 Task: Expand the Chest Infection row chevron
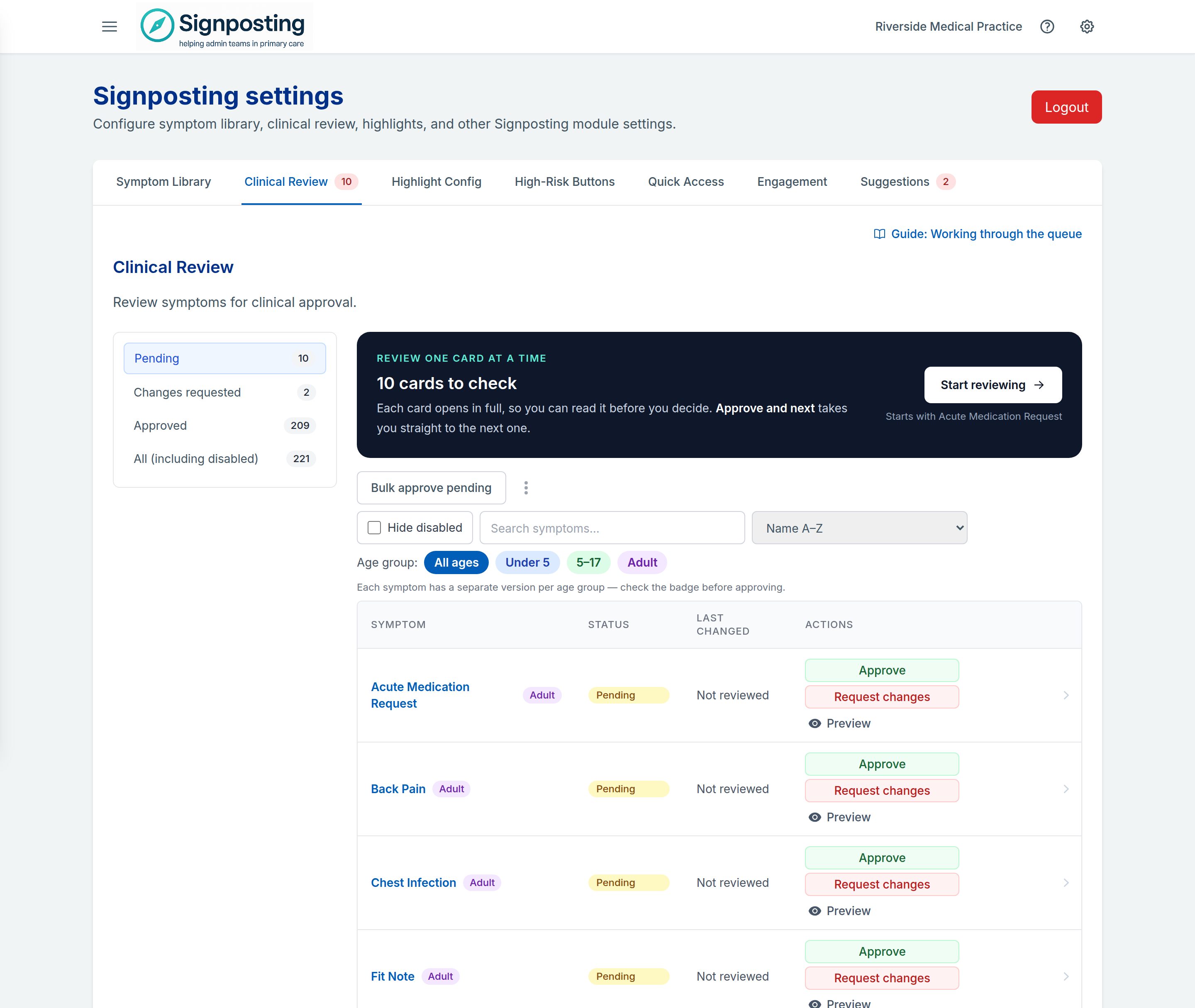point(1066,883)
